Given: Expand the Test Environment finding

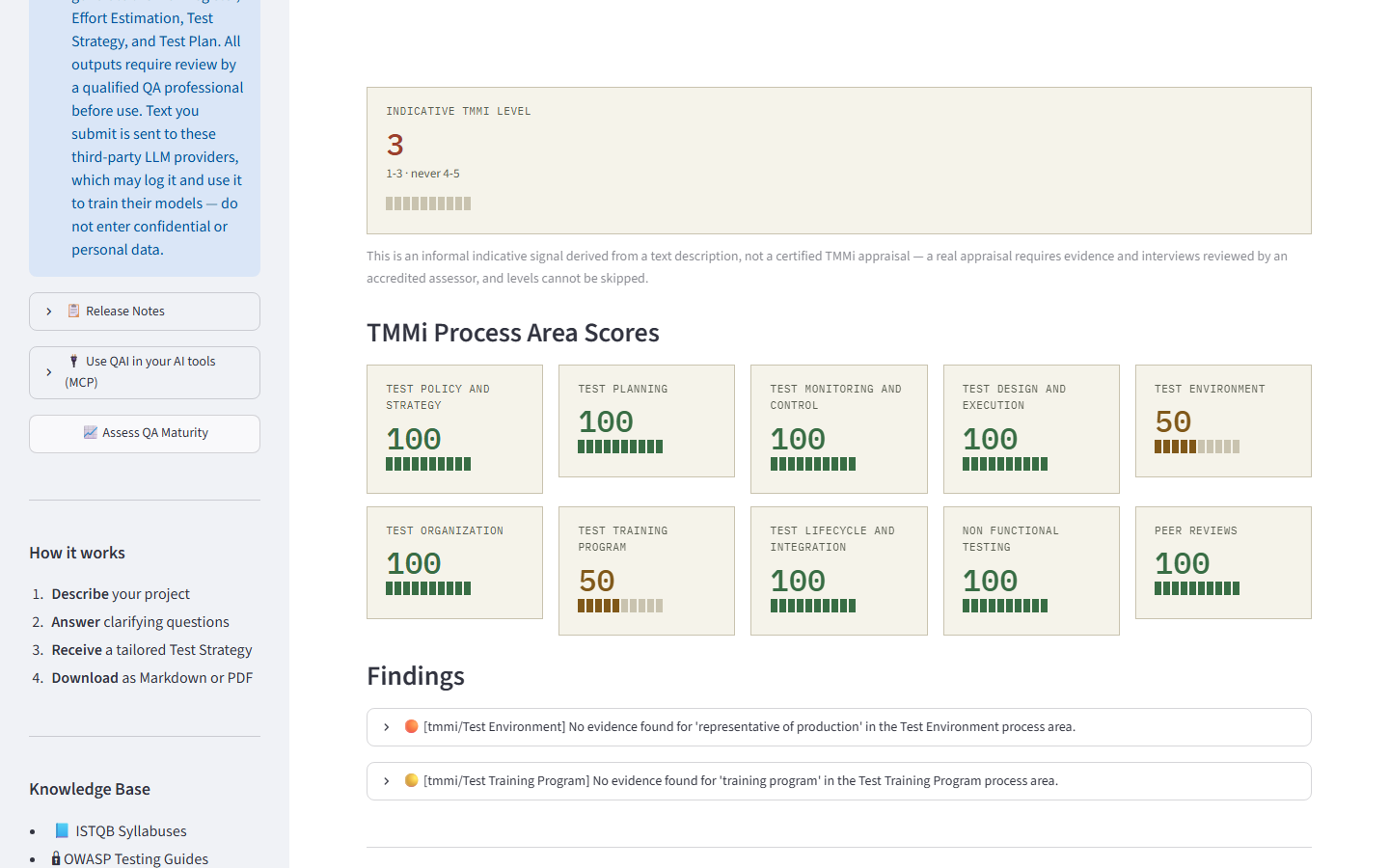Looking at the screenshot, I should click(838, 727).
